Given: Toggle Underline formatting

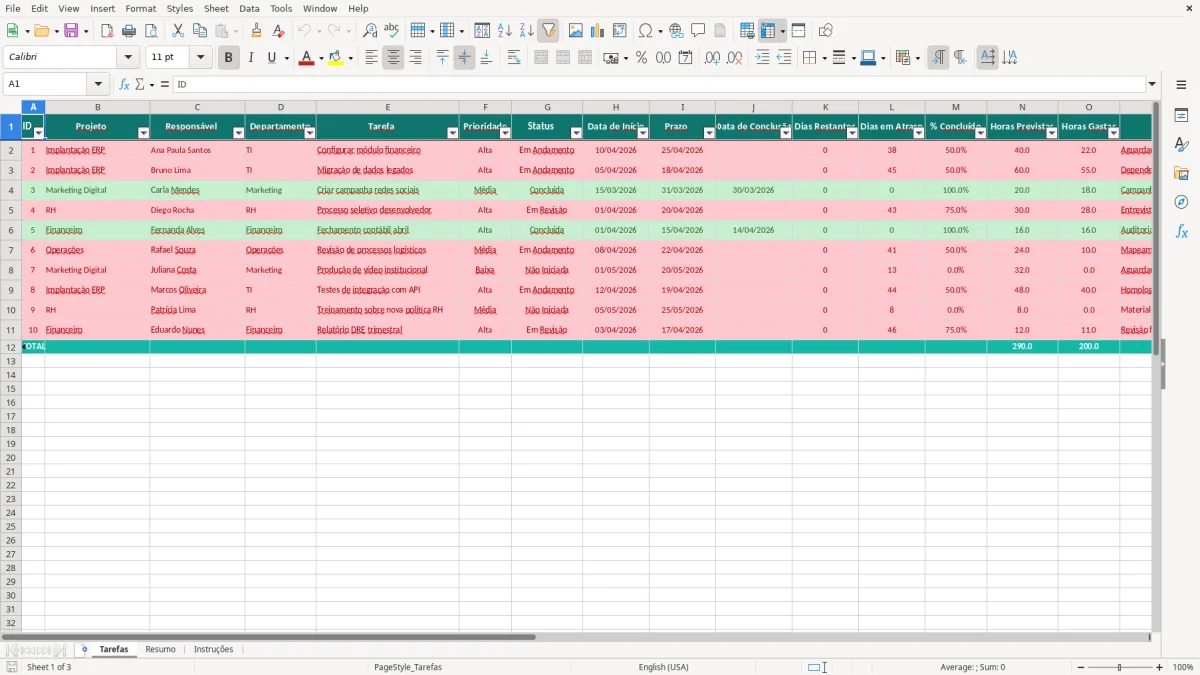Looking at the screenshot, I should [x=271, y=58].
